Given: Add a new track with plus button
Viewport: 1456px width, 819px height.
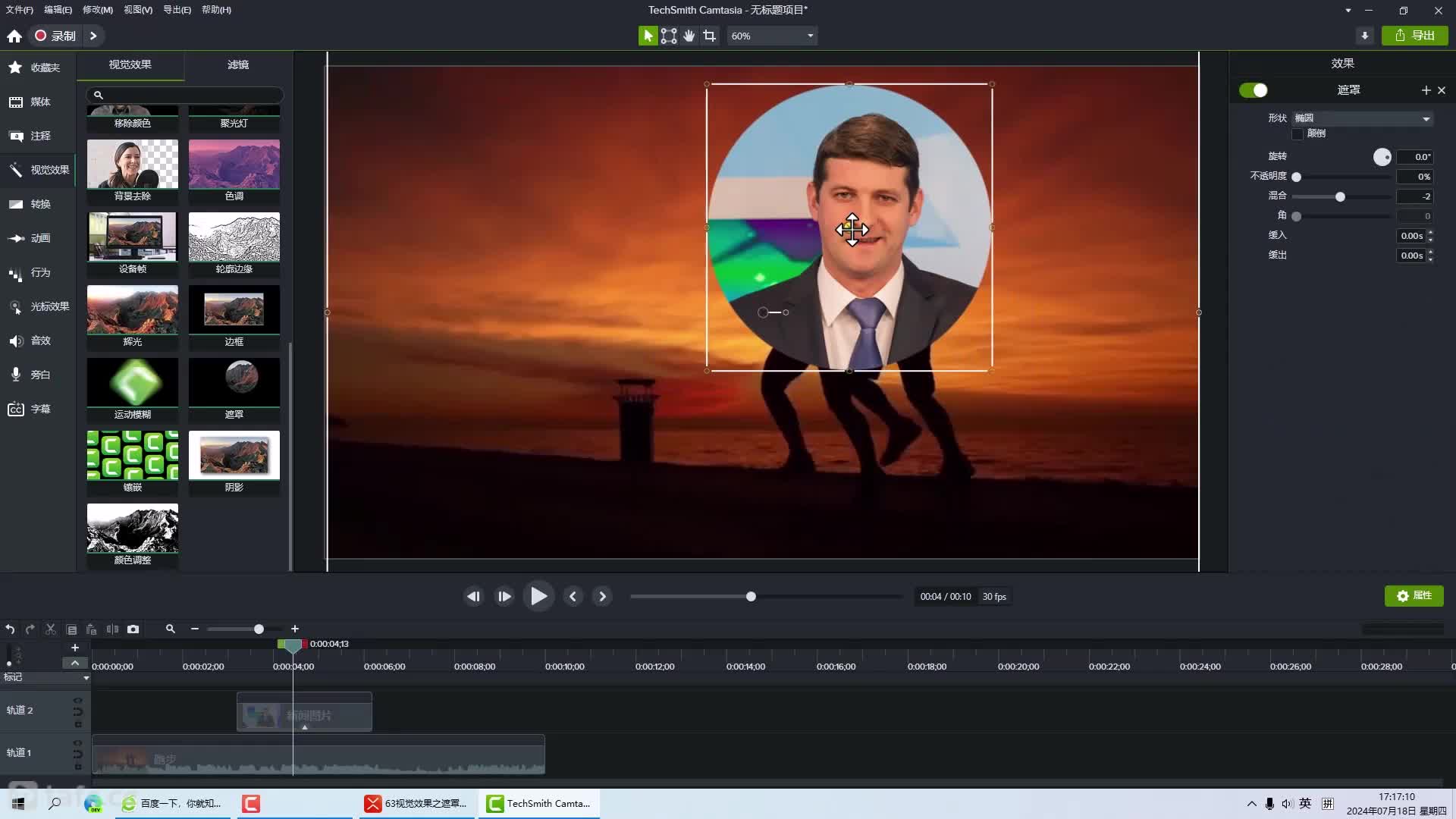Looking at the screenshot, I should click(x=75, y=648).
